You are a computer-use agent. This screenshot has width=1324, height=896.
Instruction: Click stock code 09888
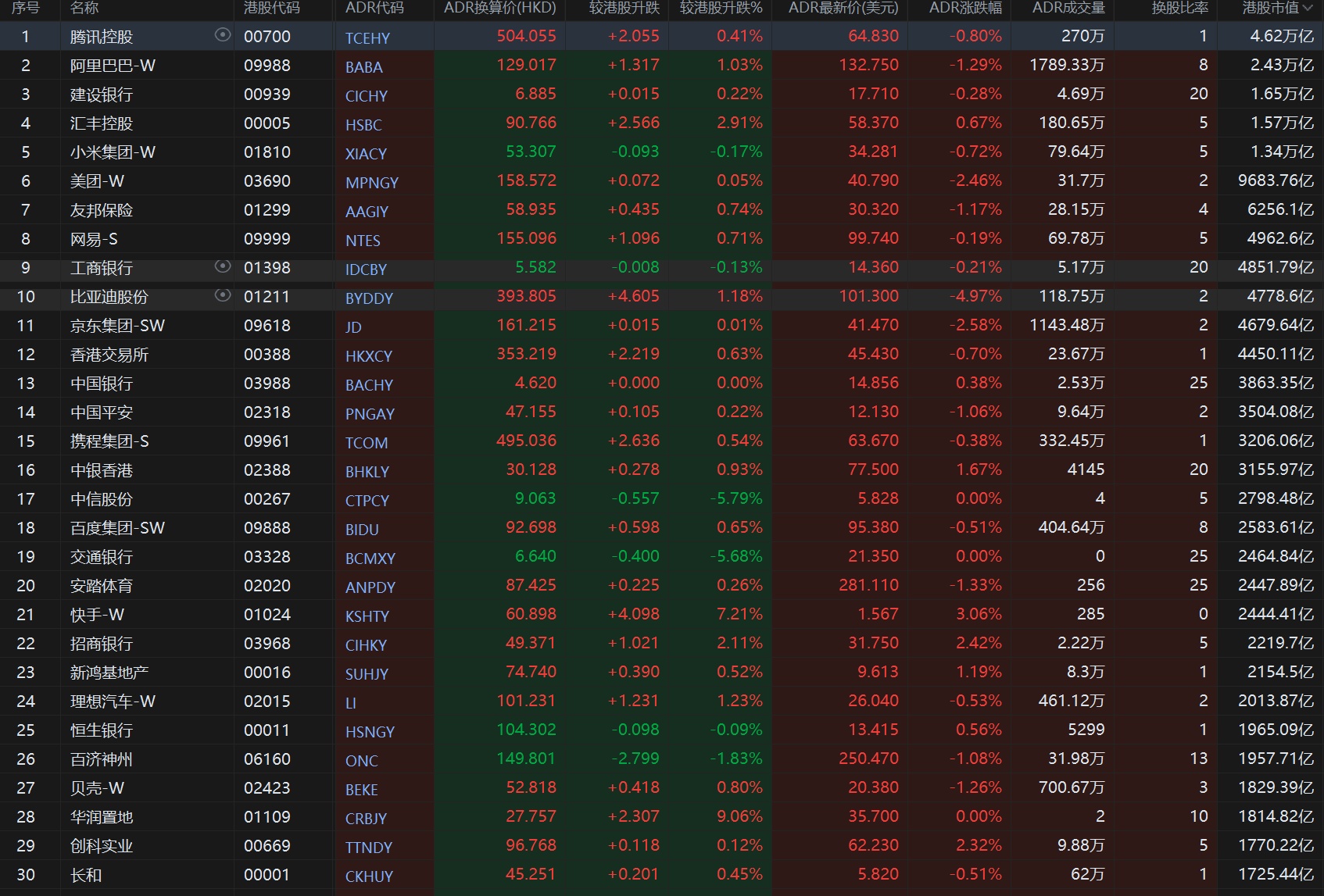coord(267,528)
